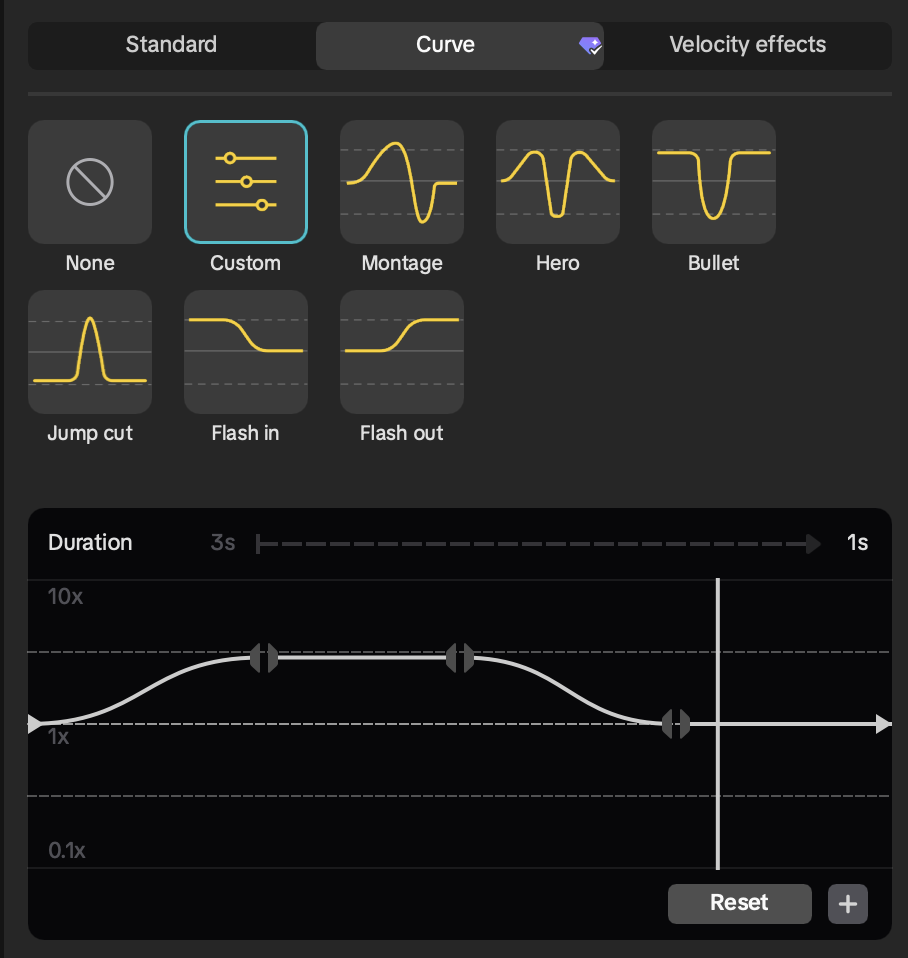Select the third control point at 1x
This screenshot has height=958, width=908.
pyautogui.click(x=676, y=724)
